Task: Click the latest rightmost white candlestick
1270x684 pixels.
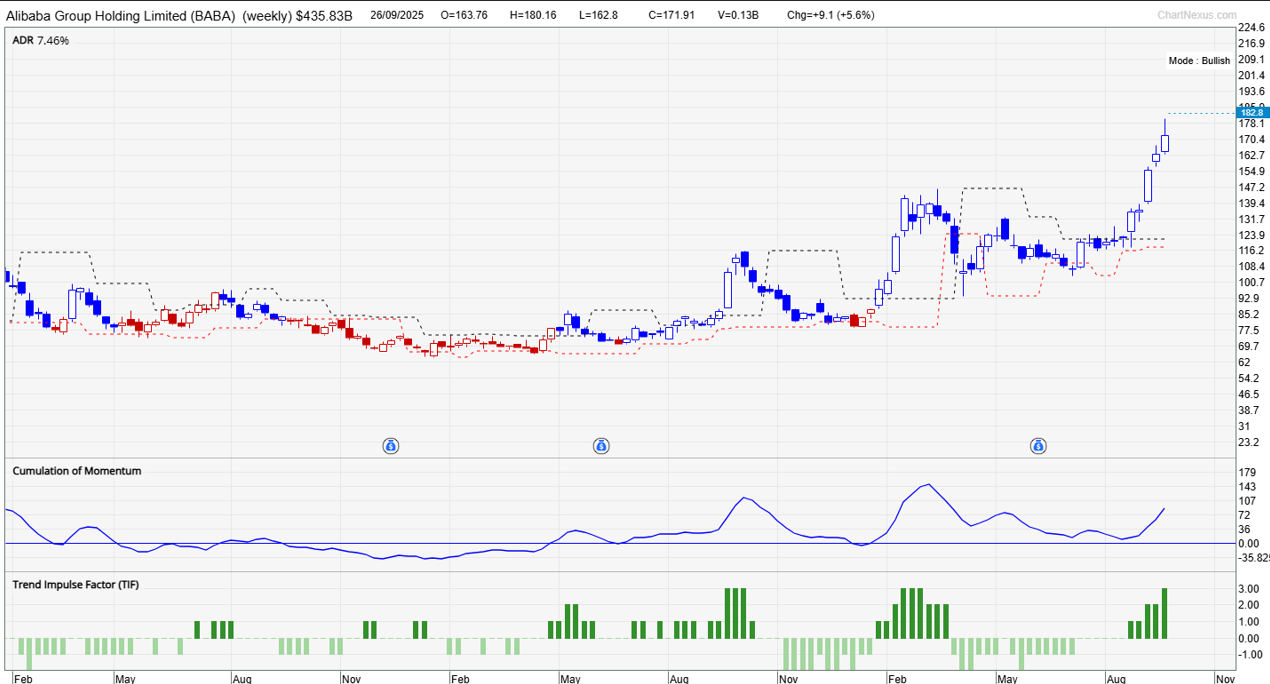Action: click(1165, 143)
